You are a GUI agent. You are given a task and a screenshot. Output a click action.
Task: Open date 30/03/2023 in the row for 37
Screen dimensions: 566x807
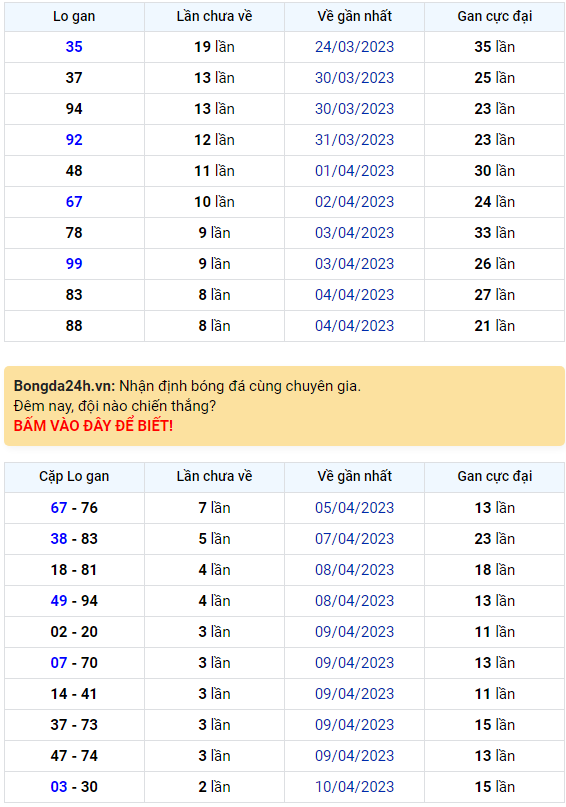[x=355, y=78]
